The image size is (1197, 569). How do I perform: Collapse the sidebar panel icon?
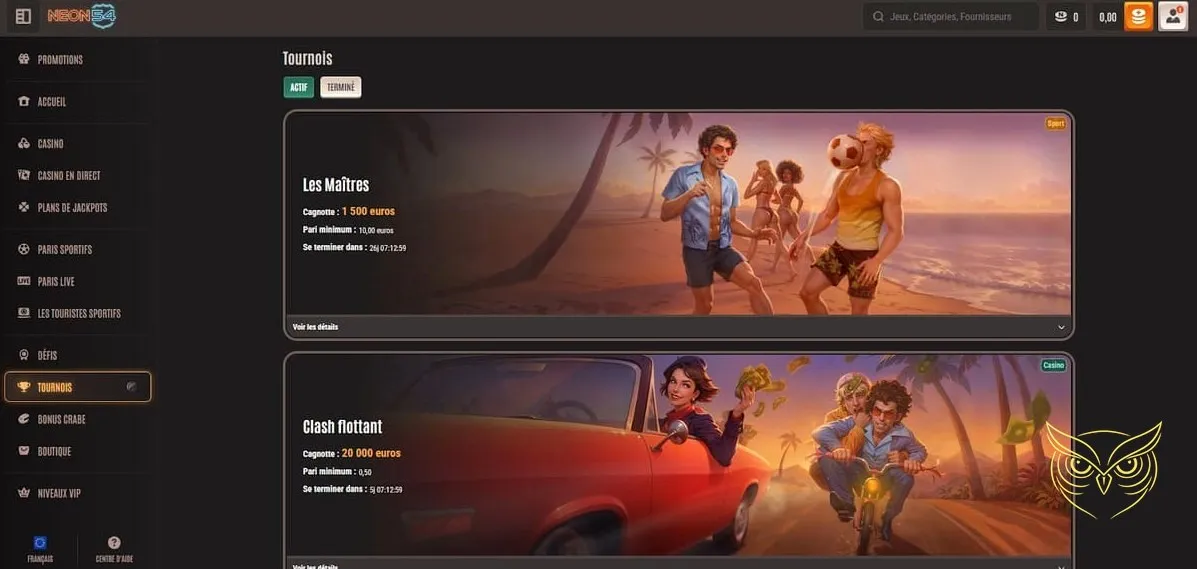(x=24, y=16)
